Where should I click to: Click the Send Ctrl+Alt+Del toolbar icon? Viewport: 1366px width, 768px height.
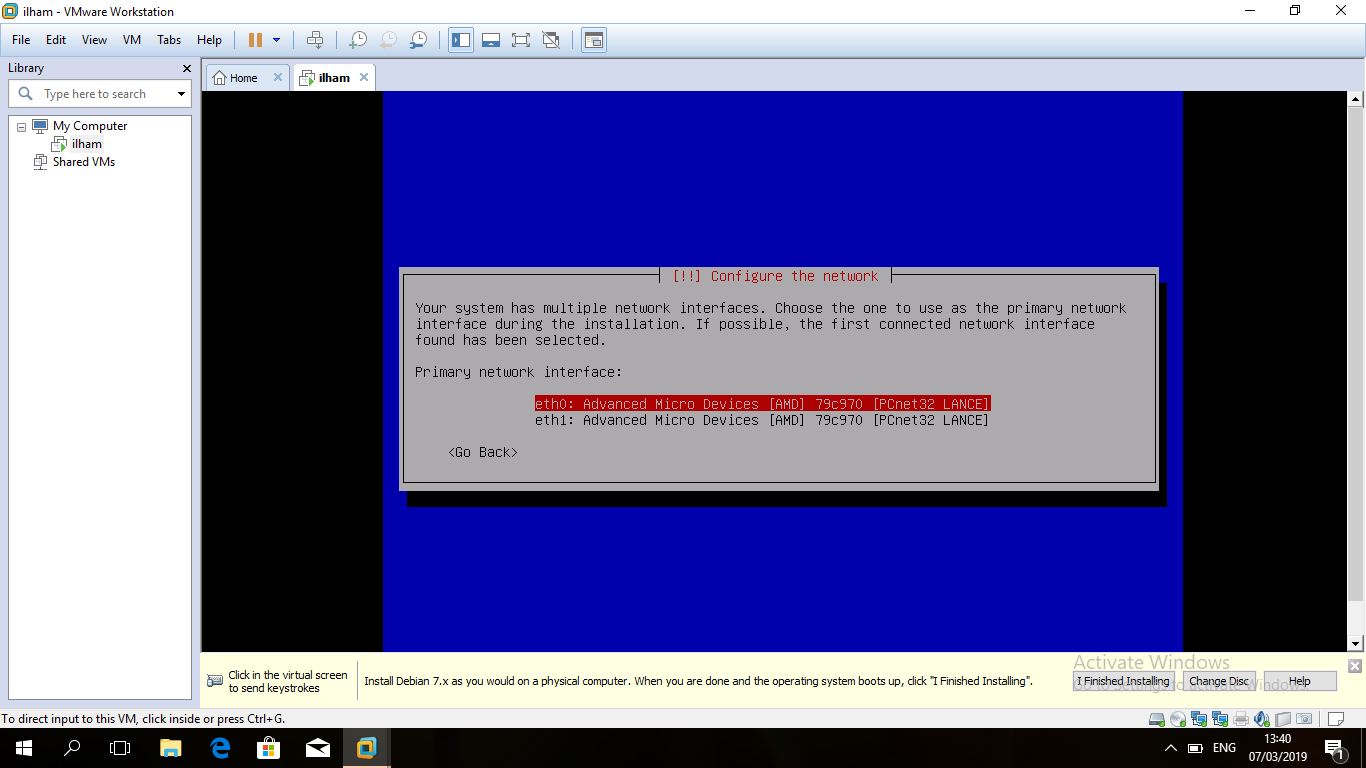315,40
